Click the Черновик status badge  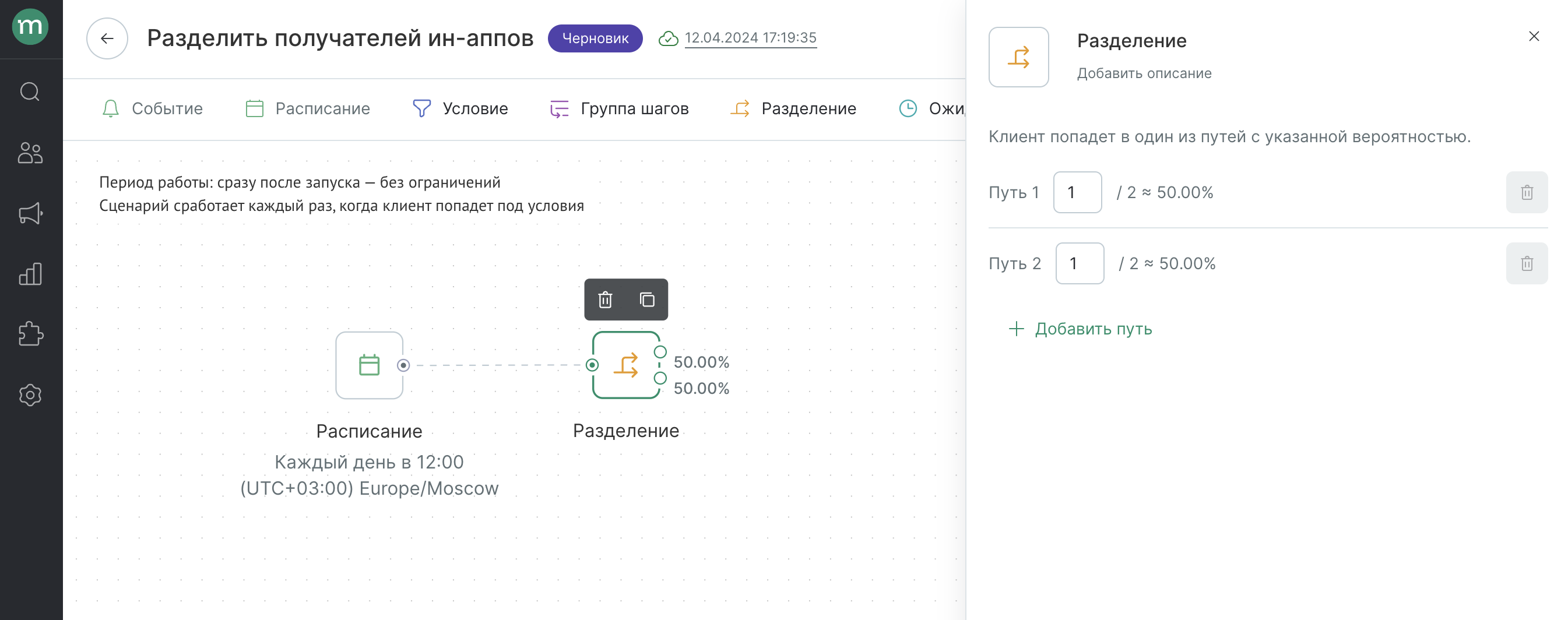(595, 38)
